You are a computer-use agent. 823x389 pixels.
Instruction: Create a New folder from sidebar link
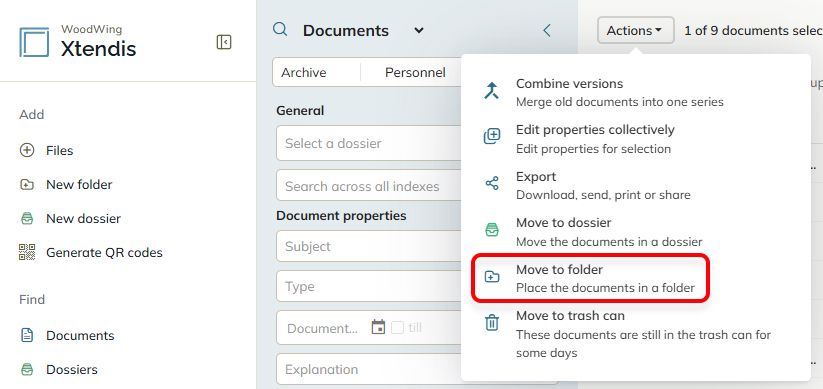pyautogui.click(x=79, y=185)
